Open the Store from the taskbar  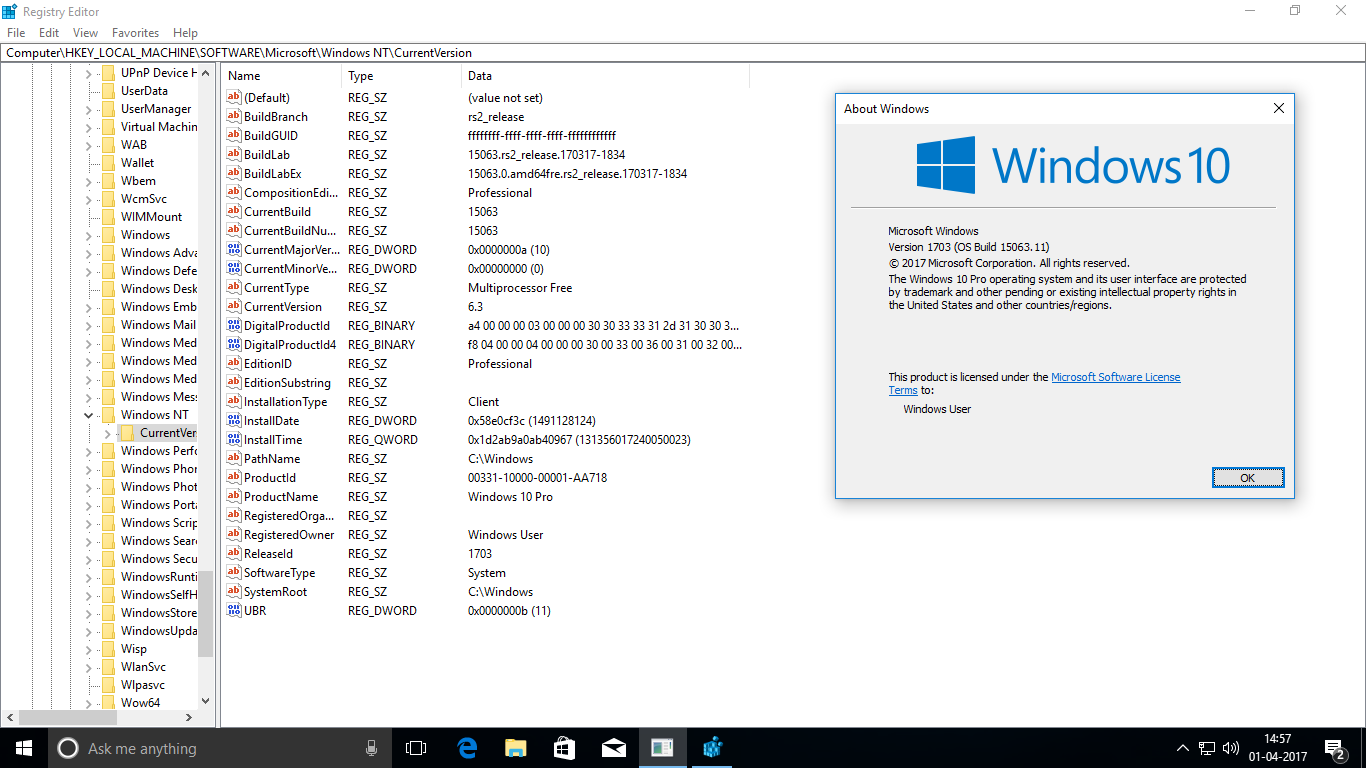pyautogui.click(x=564, y=748)
